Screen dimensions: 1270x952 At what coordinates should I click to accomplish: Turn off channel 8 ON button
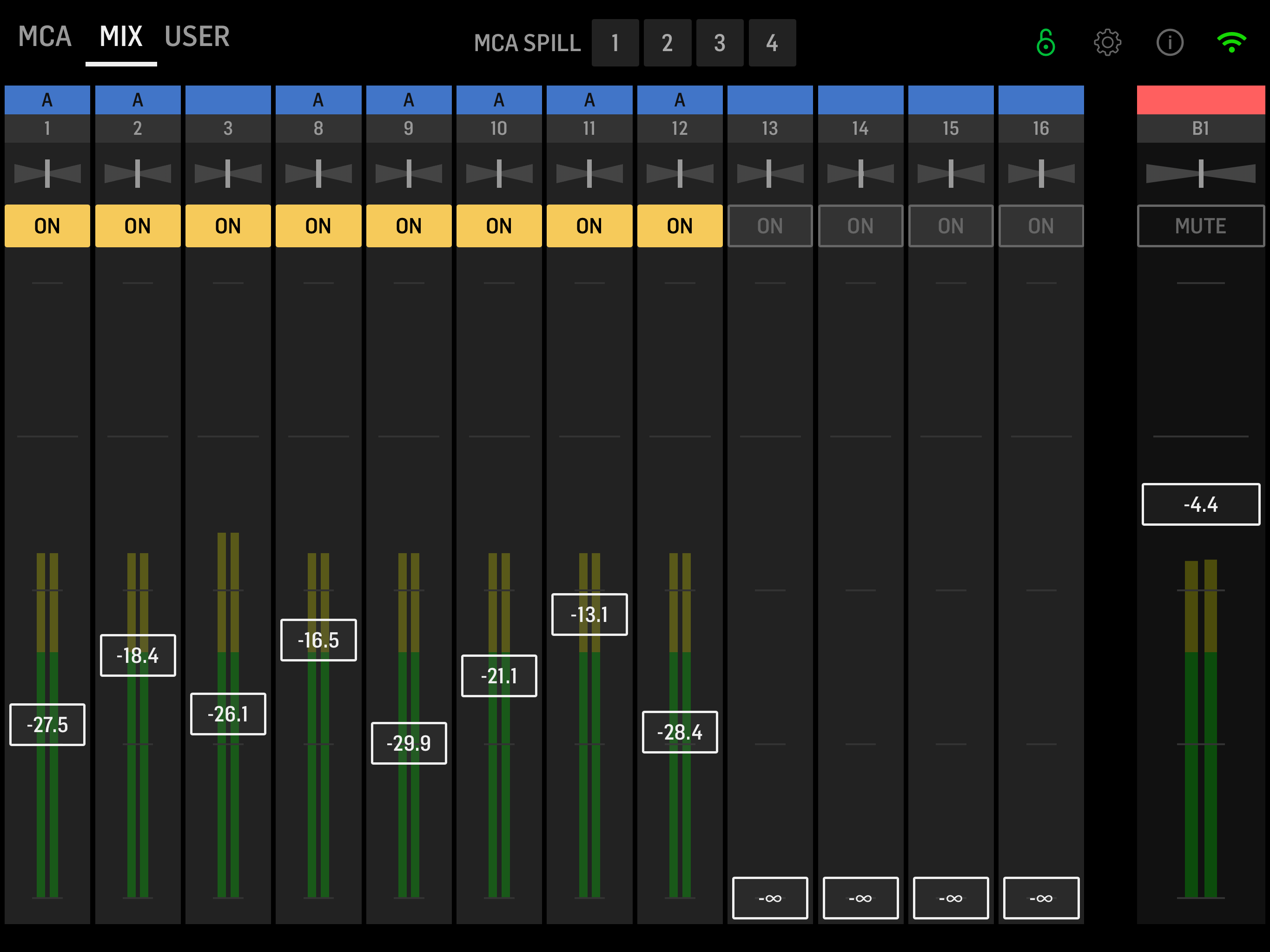tap(318, 225)
